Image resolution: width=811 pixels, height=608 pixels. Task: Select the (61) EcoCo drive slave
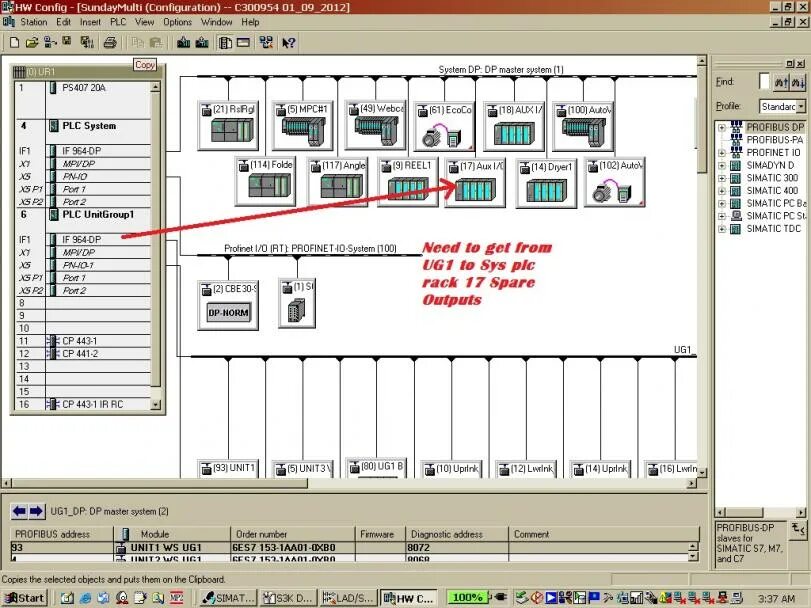[444, 126]
